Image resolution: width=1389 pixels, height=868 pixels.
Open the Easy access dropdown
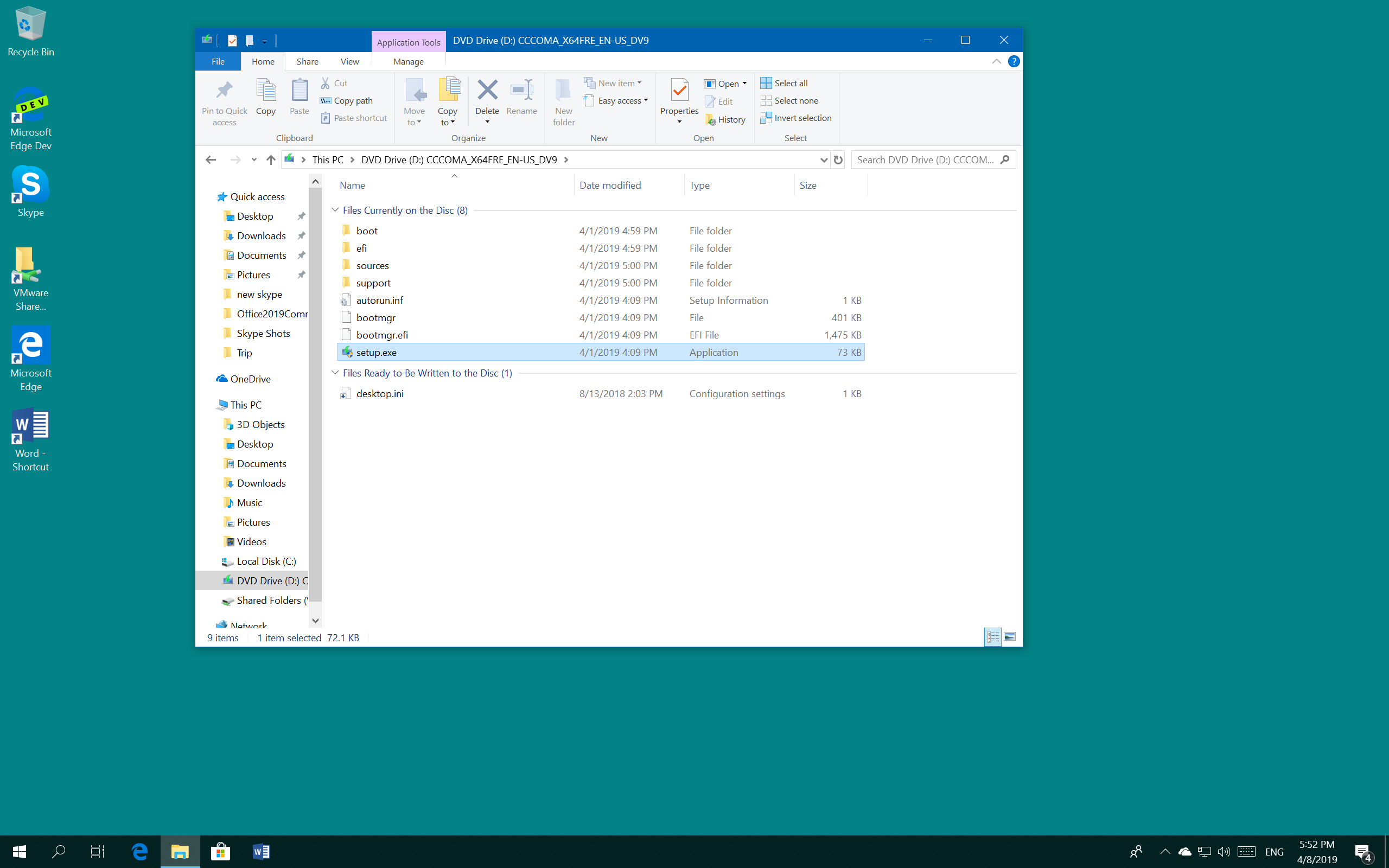click(x=616, y=100)
